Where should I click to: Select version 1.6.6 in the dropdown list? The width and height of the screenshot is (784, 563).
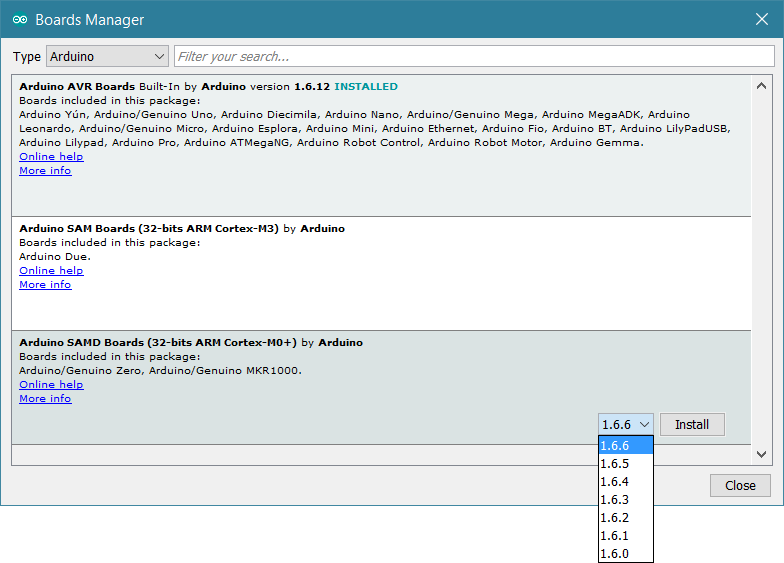coord(626,446)
